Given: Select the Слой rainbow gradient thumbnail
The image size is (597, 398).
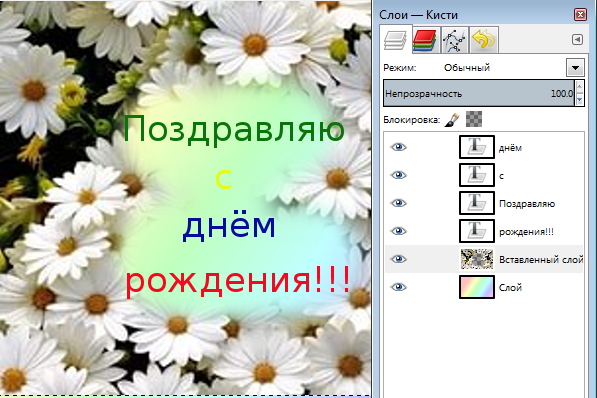Looking at the screenshot, I should click(477, 287).
